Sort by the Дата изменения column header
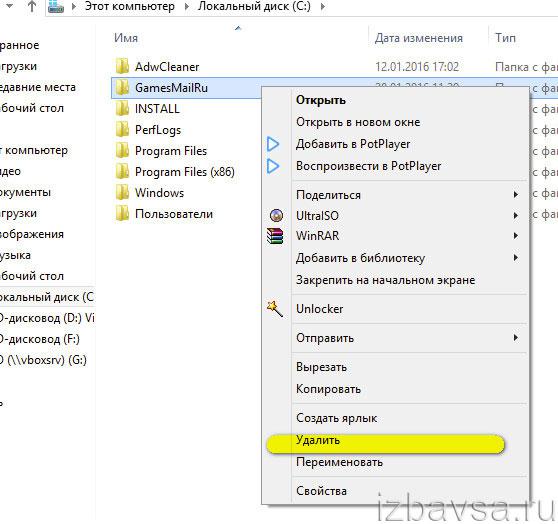 419,38
